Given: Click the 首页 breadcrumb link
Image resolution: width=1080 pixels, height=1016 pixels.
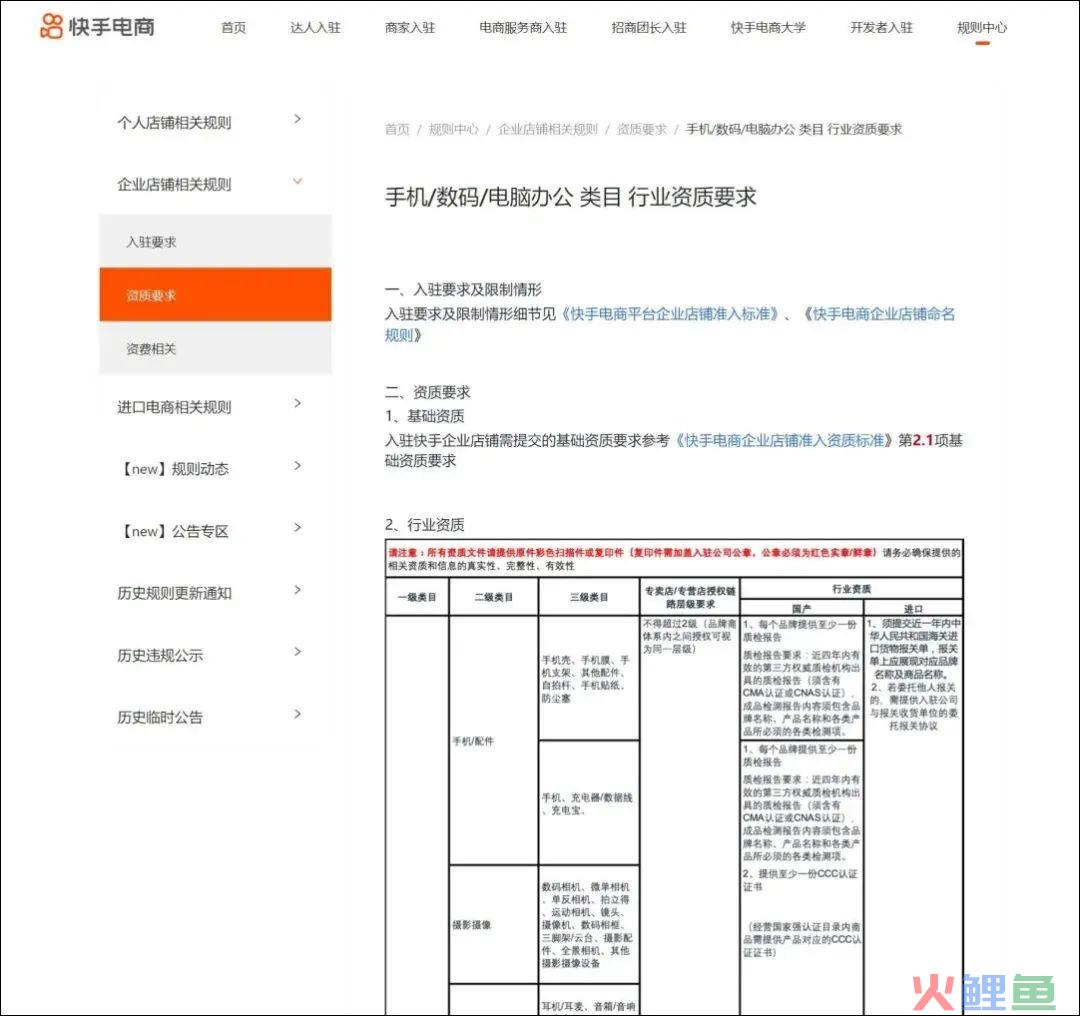Looking at the screenshot, I should pos(397,129).
